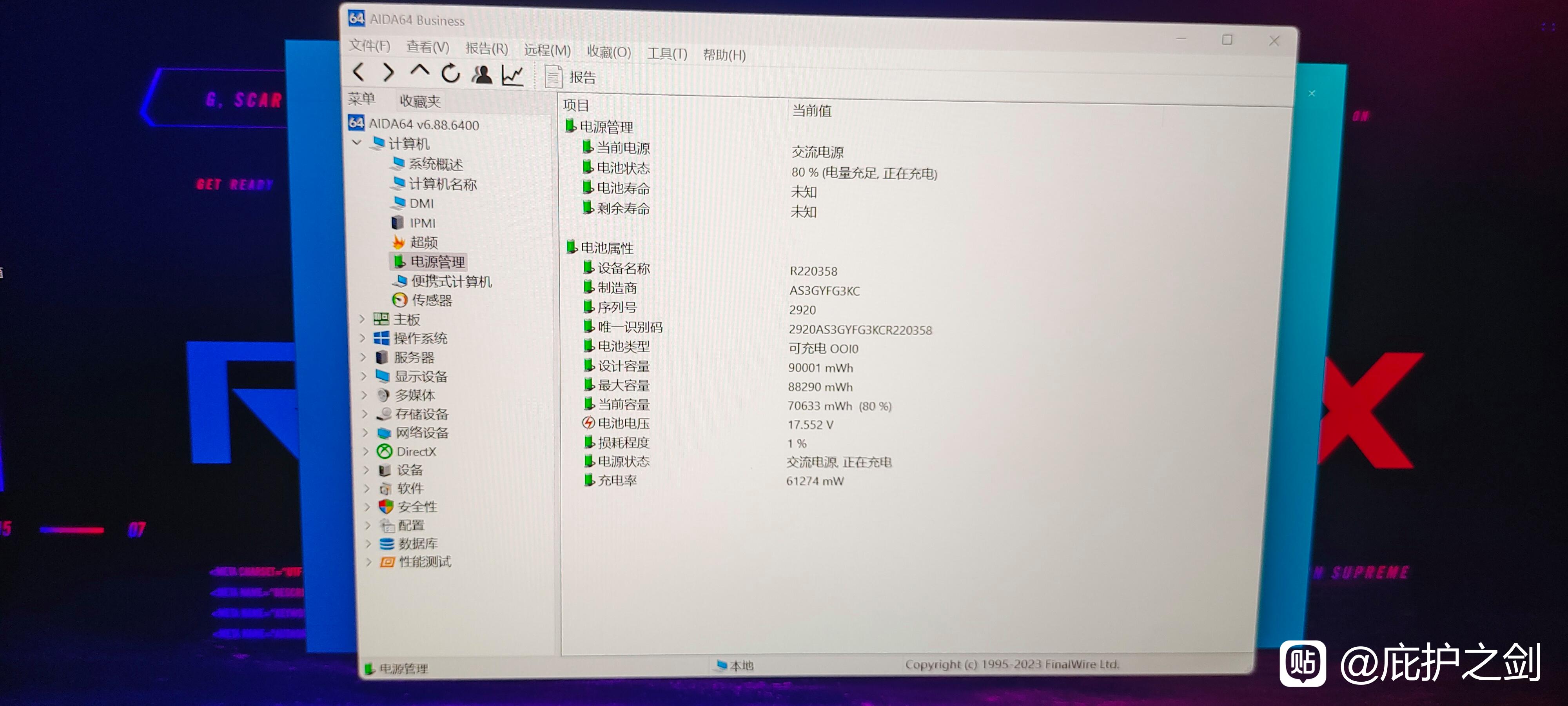
Task: Select the 电池电压 17.552 V row
Action: pyautogui.click(x=707, y=423)
